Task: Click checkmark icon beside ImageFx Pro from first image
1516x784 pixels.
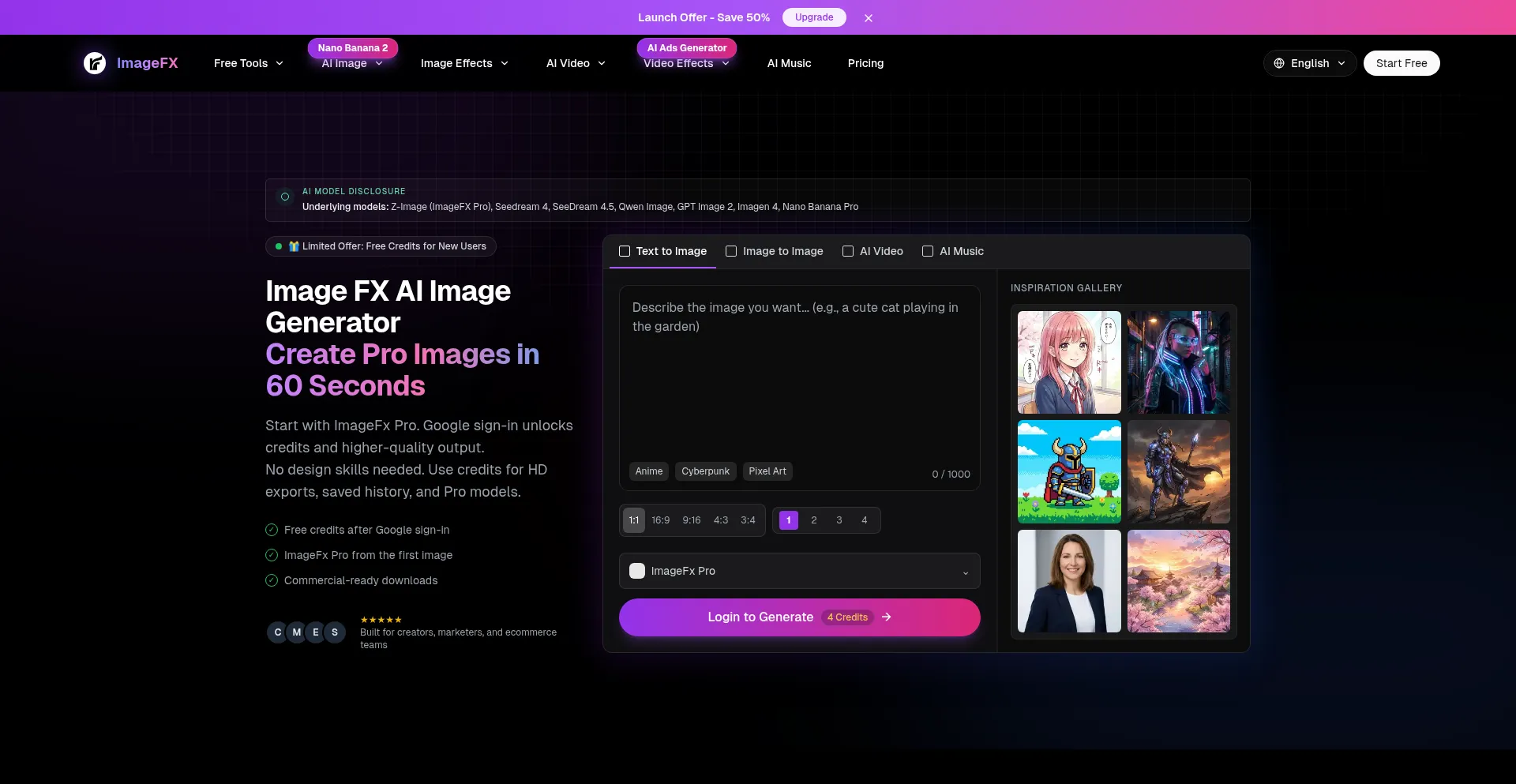Action: click(x=272, y=555)
